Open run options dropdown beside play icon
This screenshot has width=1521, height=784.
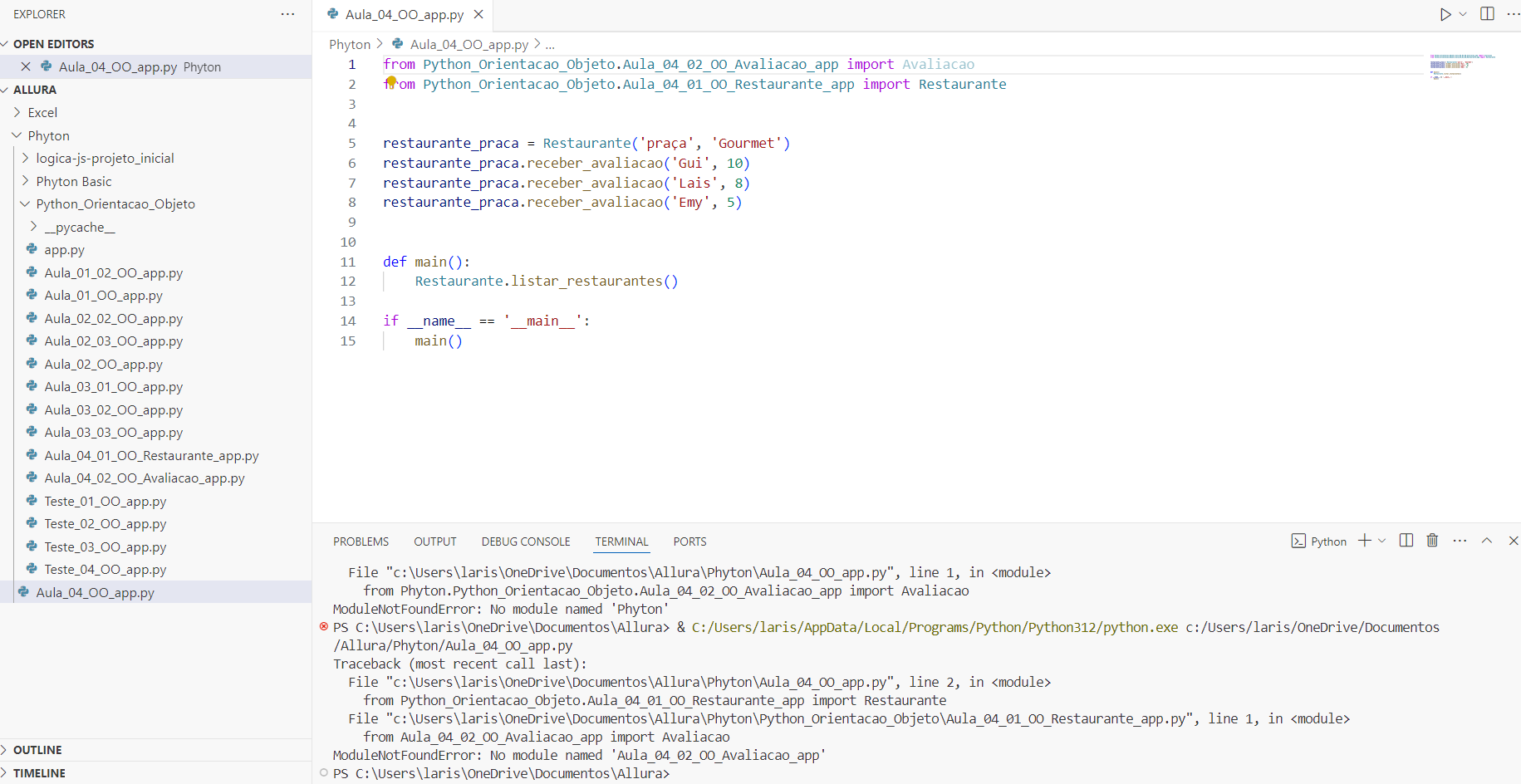click(x=1463, y=14)
